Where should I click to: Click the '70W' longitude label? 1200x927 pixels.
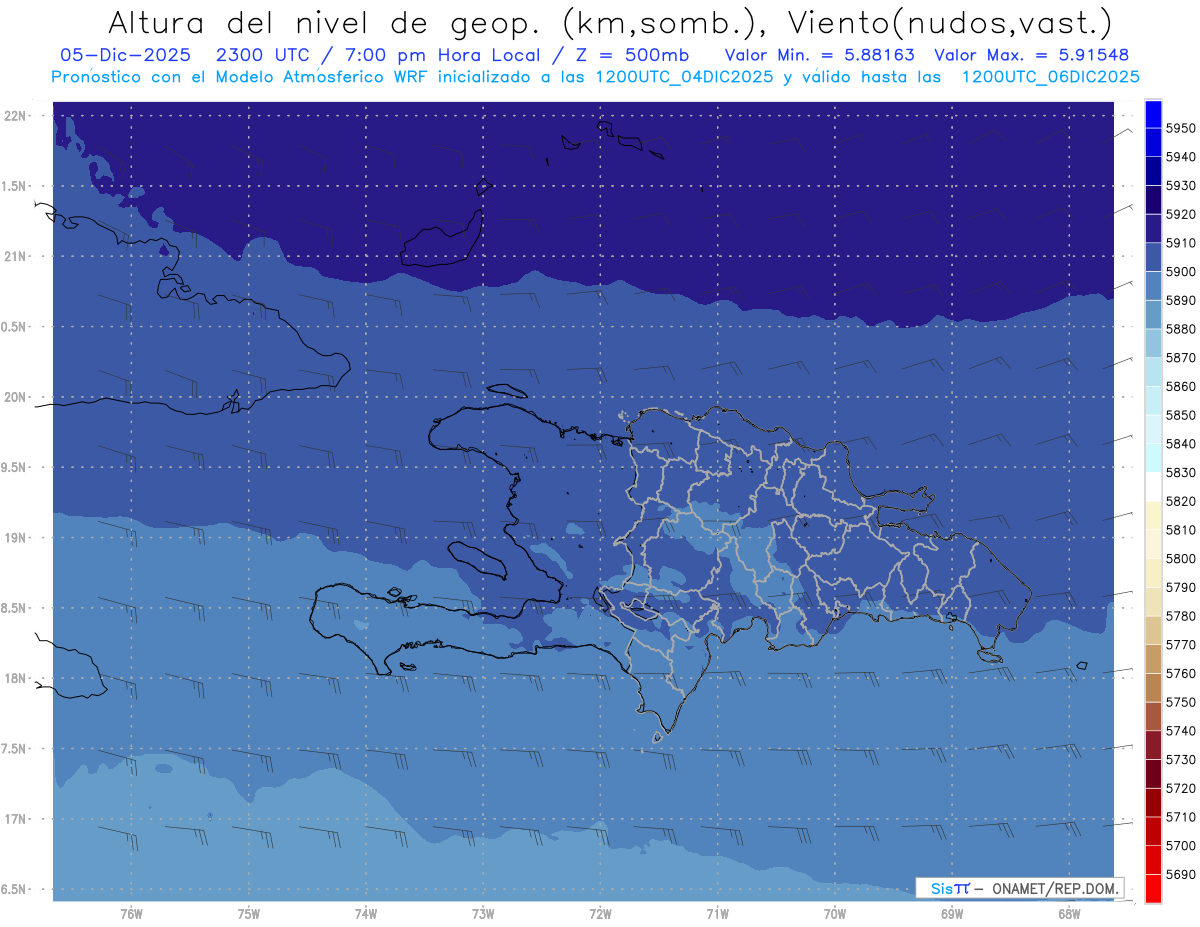[835, 913]
